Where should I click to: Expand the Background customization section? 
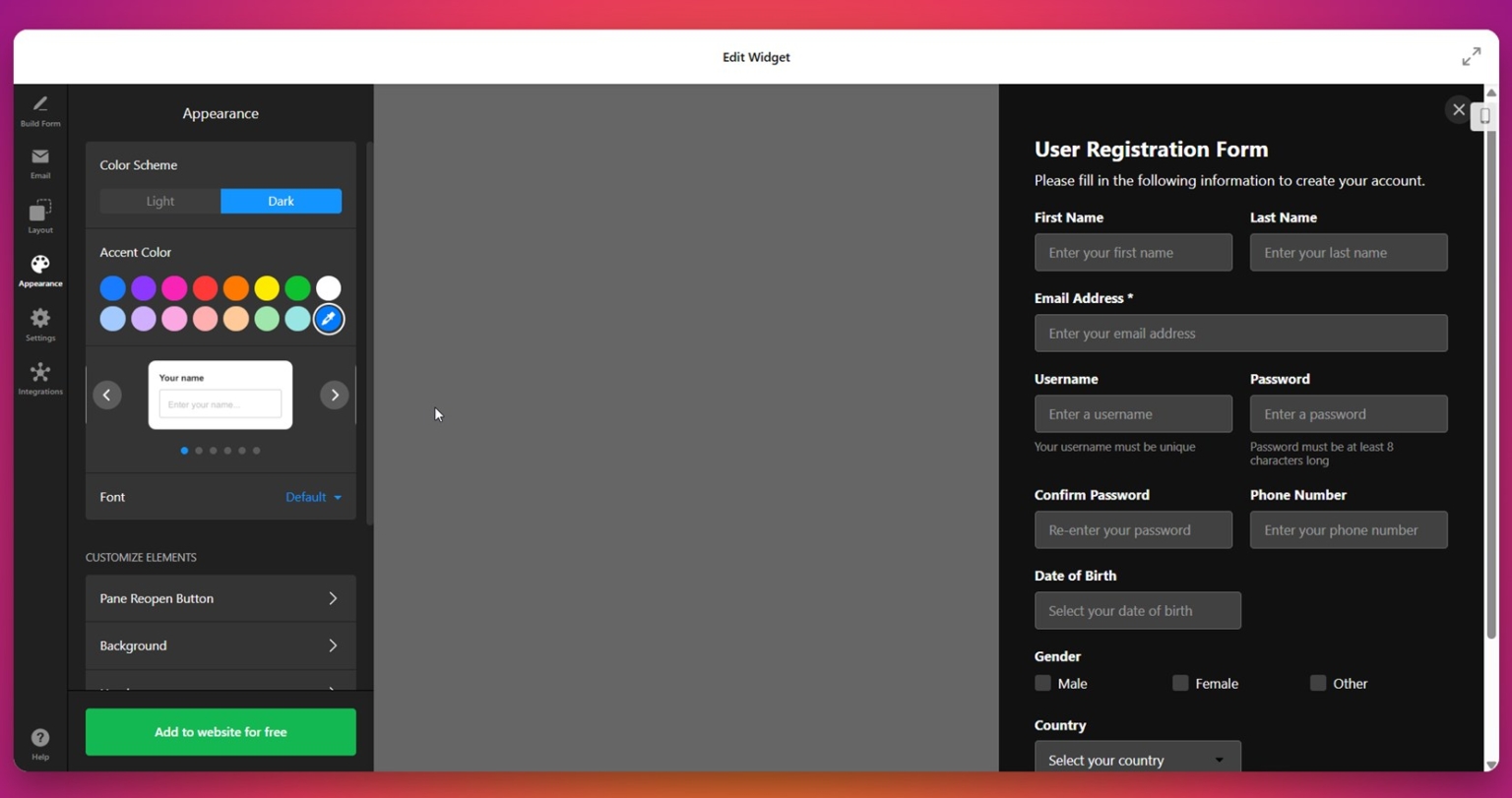(x=220, y=645)
